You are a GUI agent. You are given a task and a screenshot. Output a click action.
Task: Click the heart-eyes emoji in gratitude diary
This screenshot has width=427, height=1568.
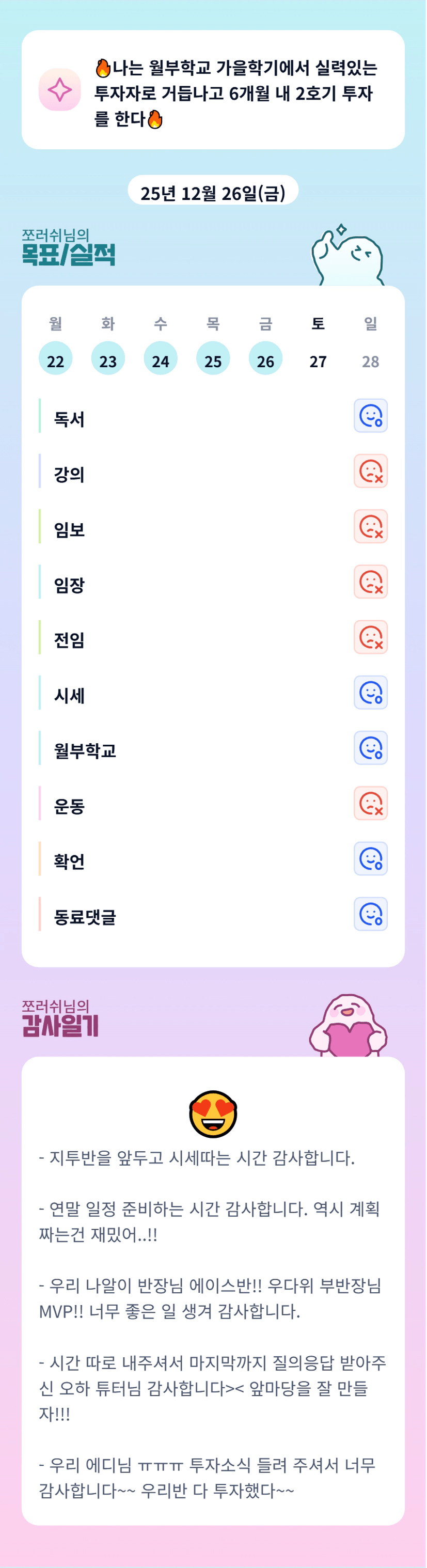click(x=213, y=1114)
